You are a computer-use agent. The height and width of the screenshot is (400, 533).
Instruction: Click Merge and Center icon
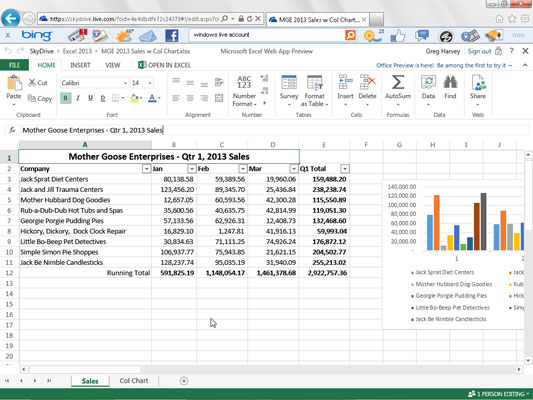[x=219, y=98]
